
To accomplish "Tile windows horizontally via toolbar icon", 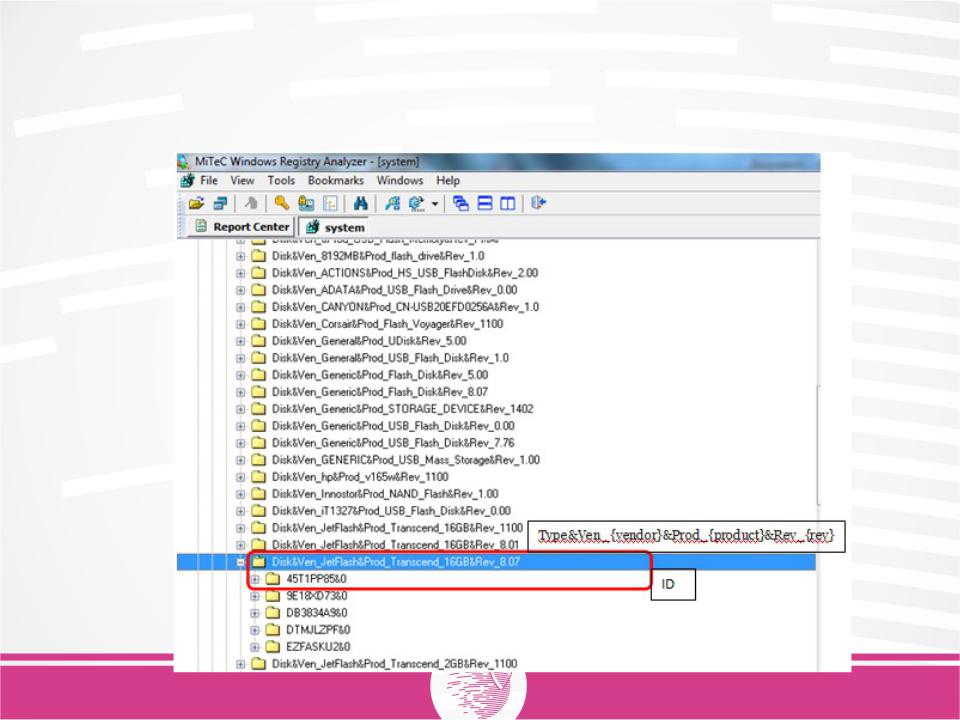I will point(485,203).
